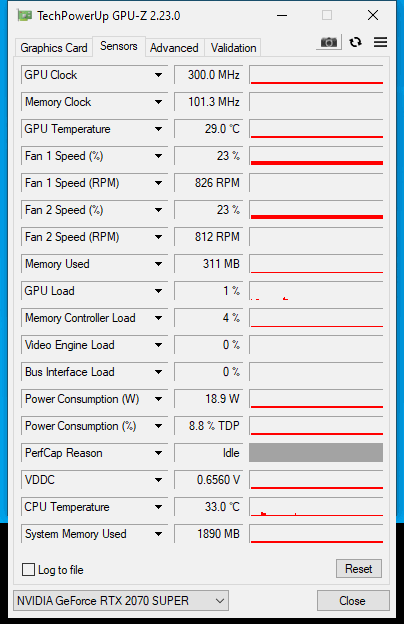The image size is (404, 624).
Task: Enable the Log to file checkbox
Action: click(28, 569)
